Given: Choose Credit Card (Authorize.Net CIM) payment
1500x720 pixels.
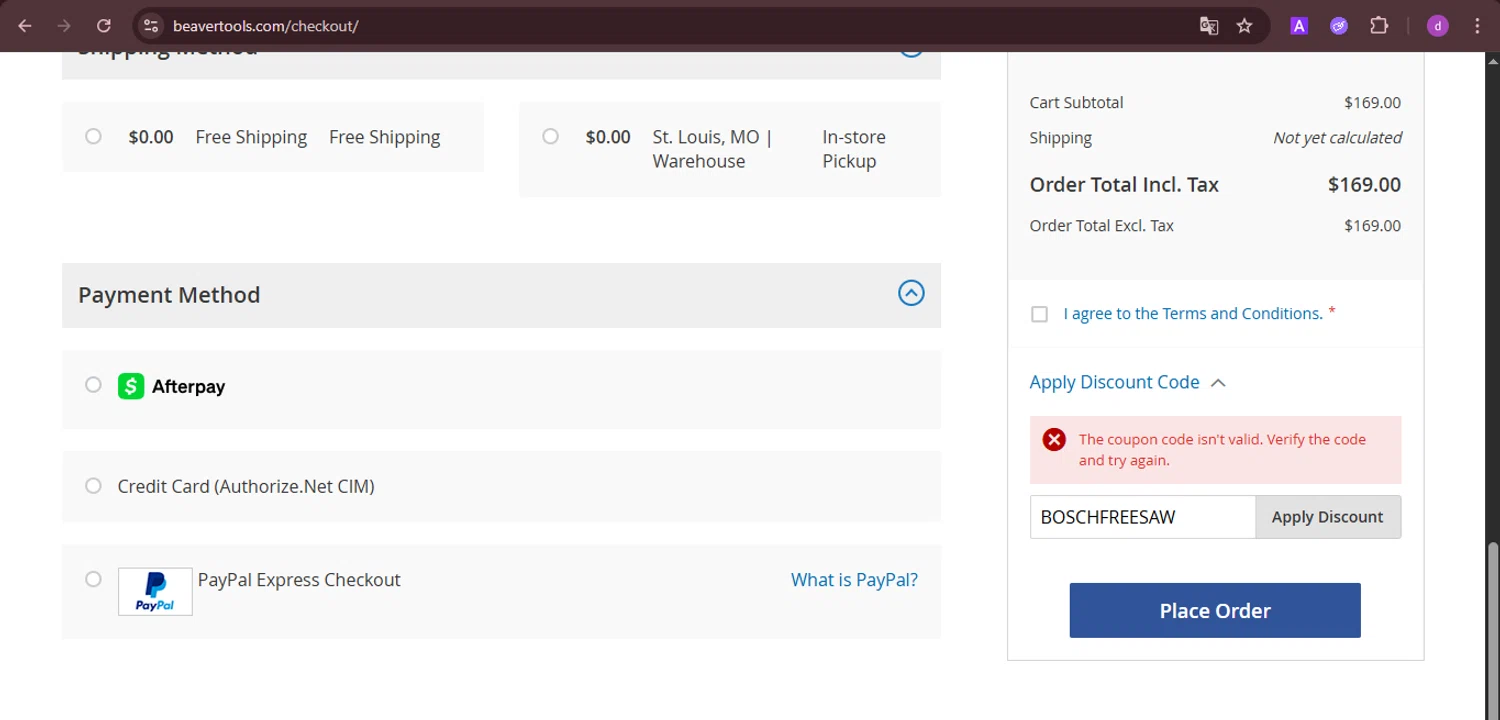Looking at the screenshot, I should [x=93, y=486].
